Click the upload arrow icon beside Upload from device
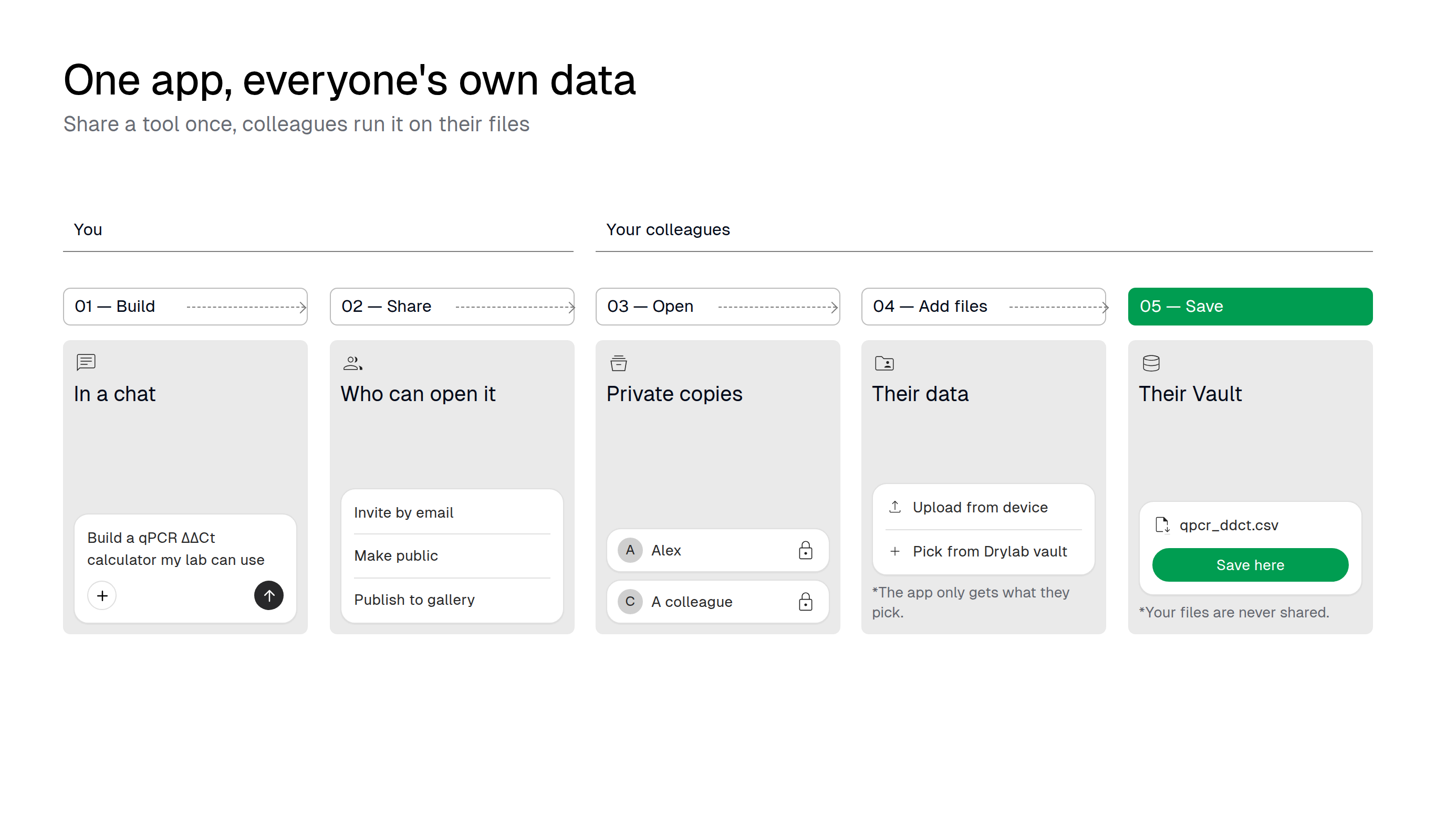Viewport: 1436px width, 840px height. [x=894, y=507]
